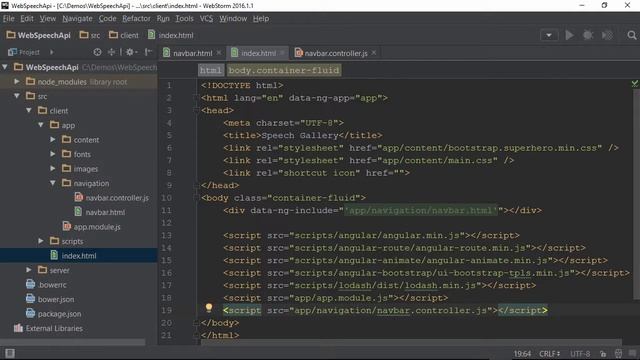Open Project panel settings gear
Screen dimensions: 640x360
pos(131,52)
